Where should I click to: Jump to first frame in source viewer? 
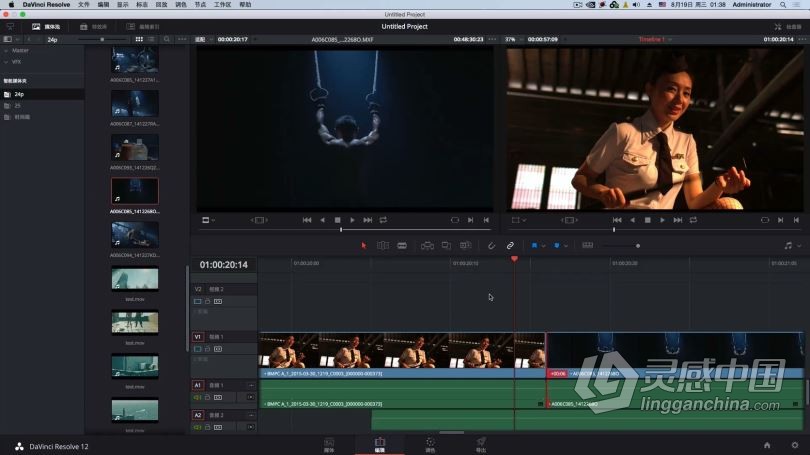[307, 220]
